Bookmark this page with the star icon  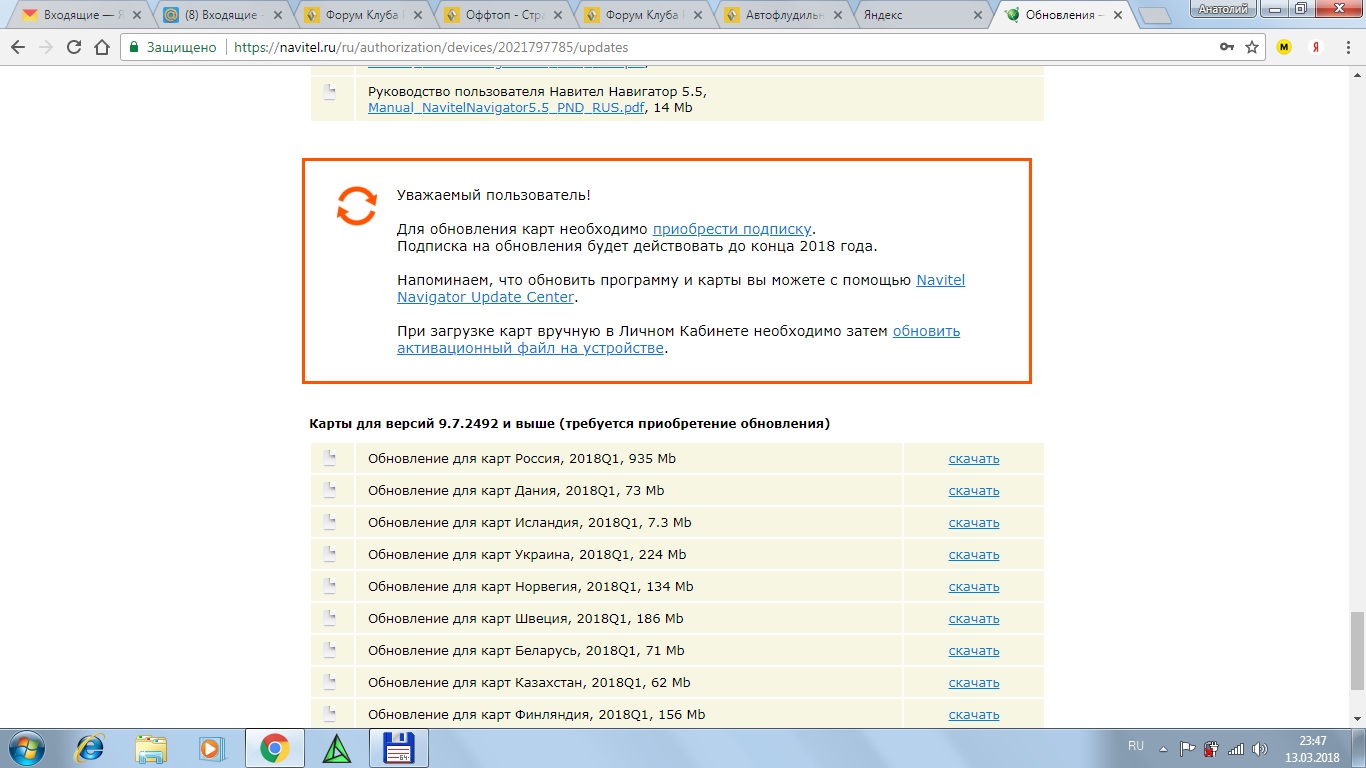[x=1251, y=47]
